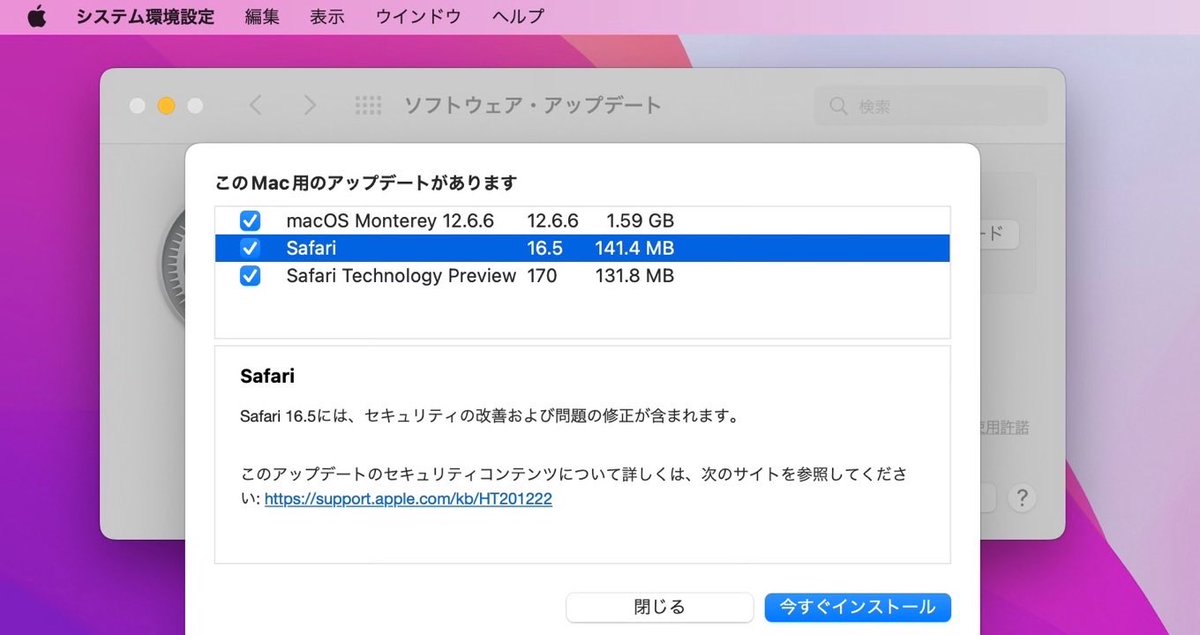Click version 170 of Technology Preview
This screenshot has width=1200, height=635.
click(542, 276)
